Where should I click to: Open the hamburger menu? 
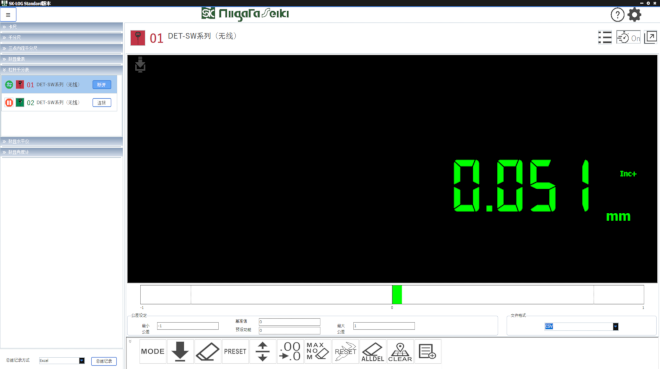pos(8,15)
